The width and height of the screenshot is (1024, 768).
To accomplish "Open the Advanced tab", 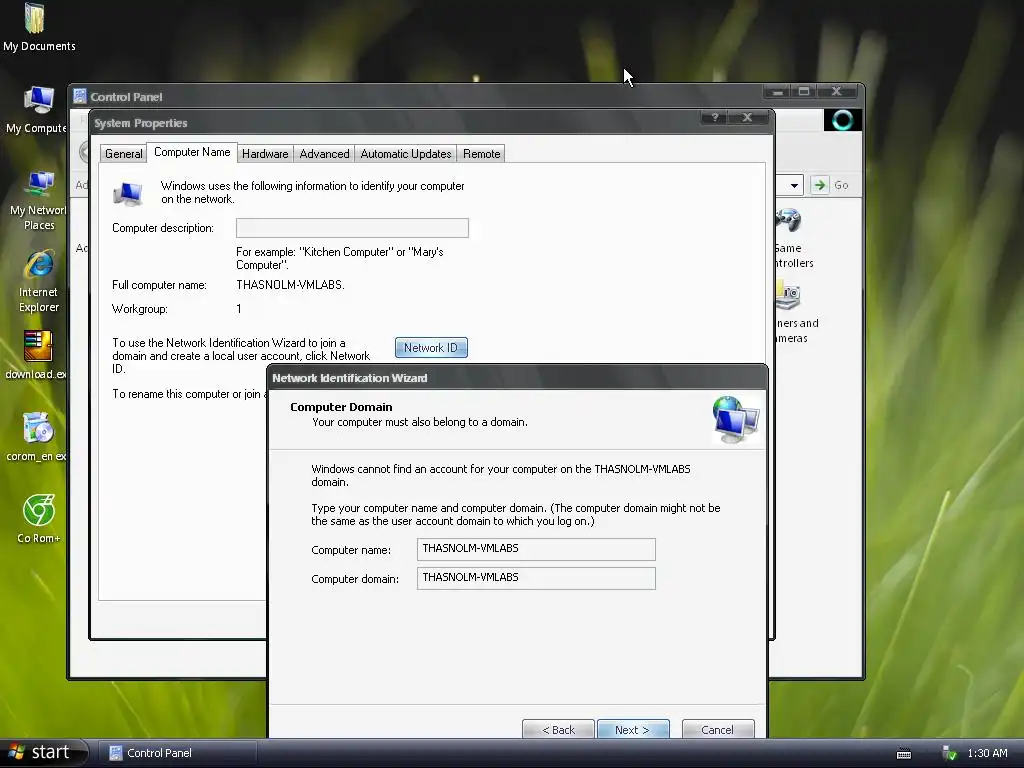I will (x=325, y=154).
